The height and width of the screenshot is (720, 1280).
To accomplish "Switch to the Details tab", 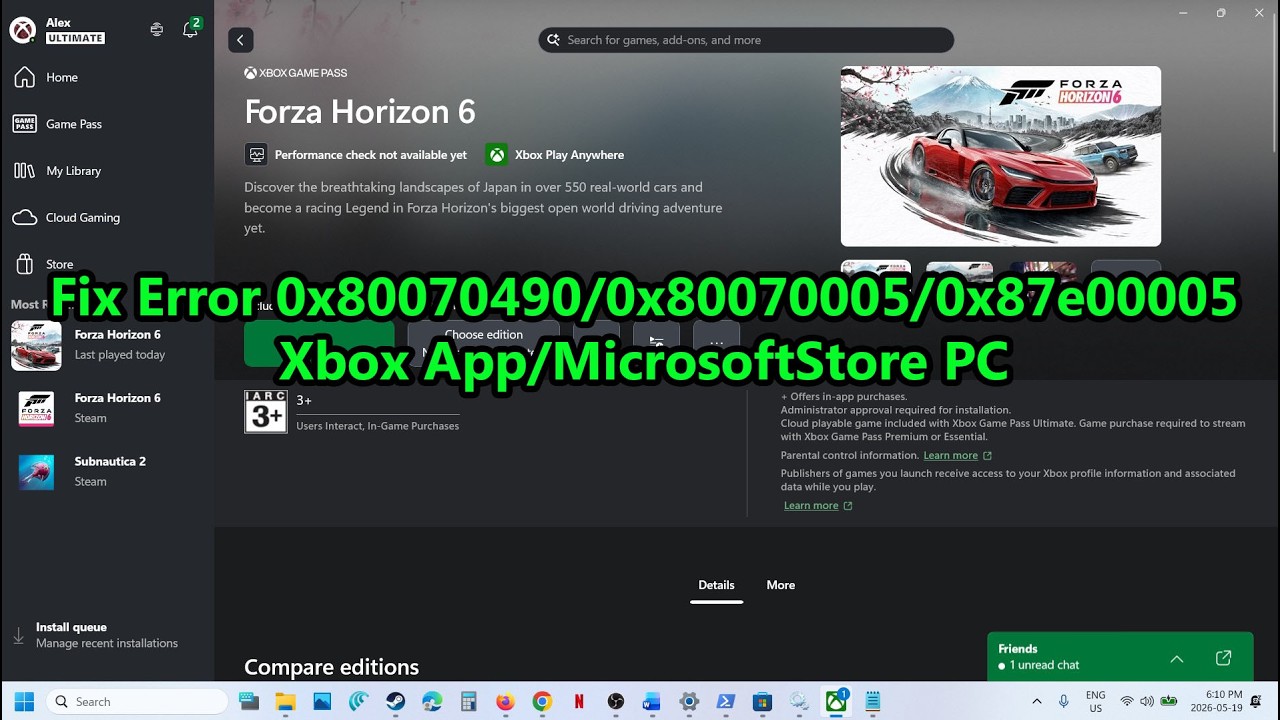I will [x=716, y=586].
